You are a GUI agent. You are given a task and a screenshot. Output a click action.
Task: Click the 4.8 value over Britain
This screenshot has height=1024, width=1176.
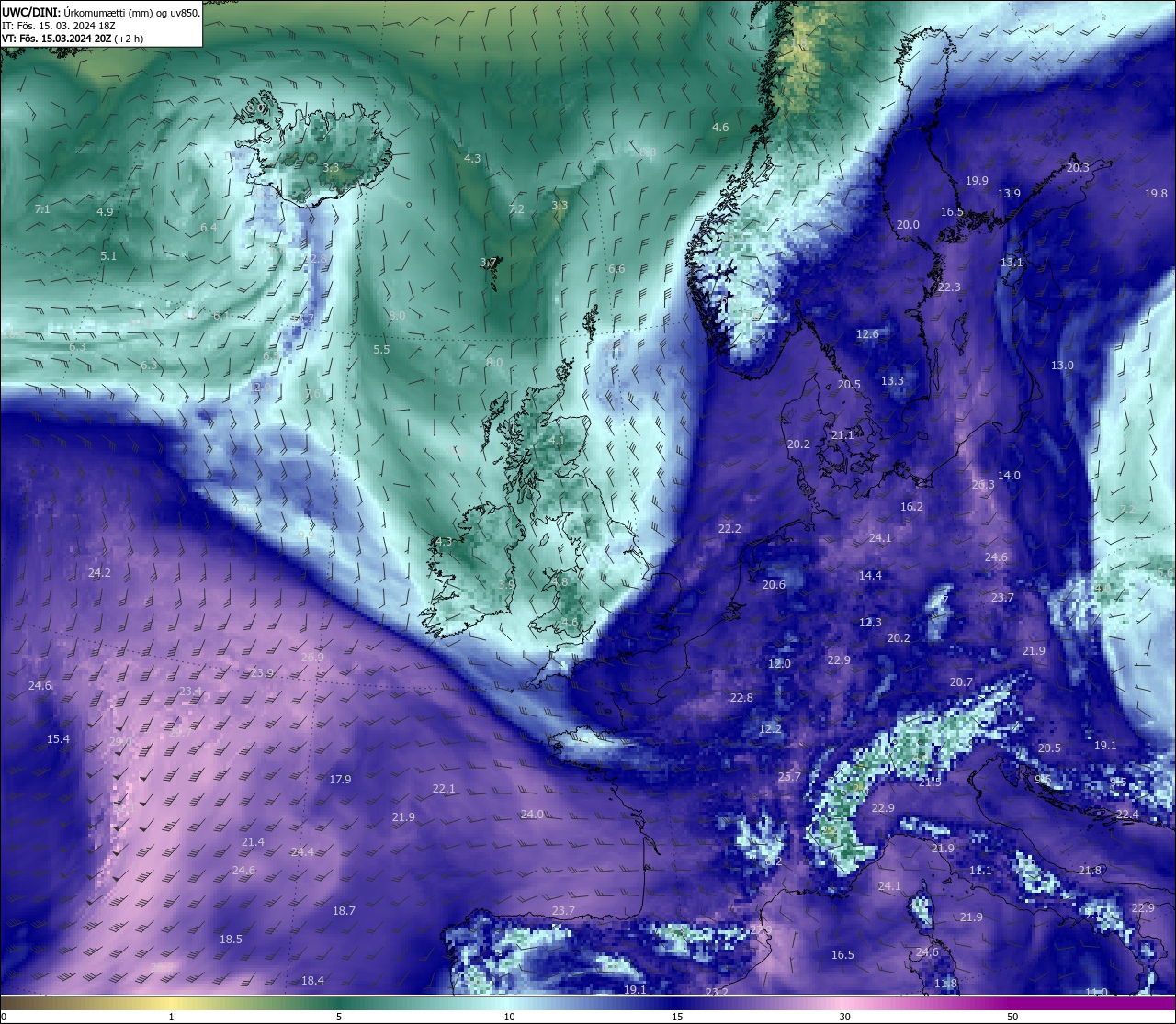pyautogui.click(x=560, y=581)
